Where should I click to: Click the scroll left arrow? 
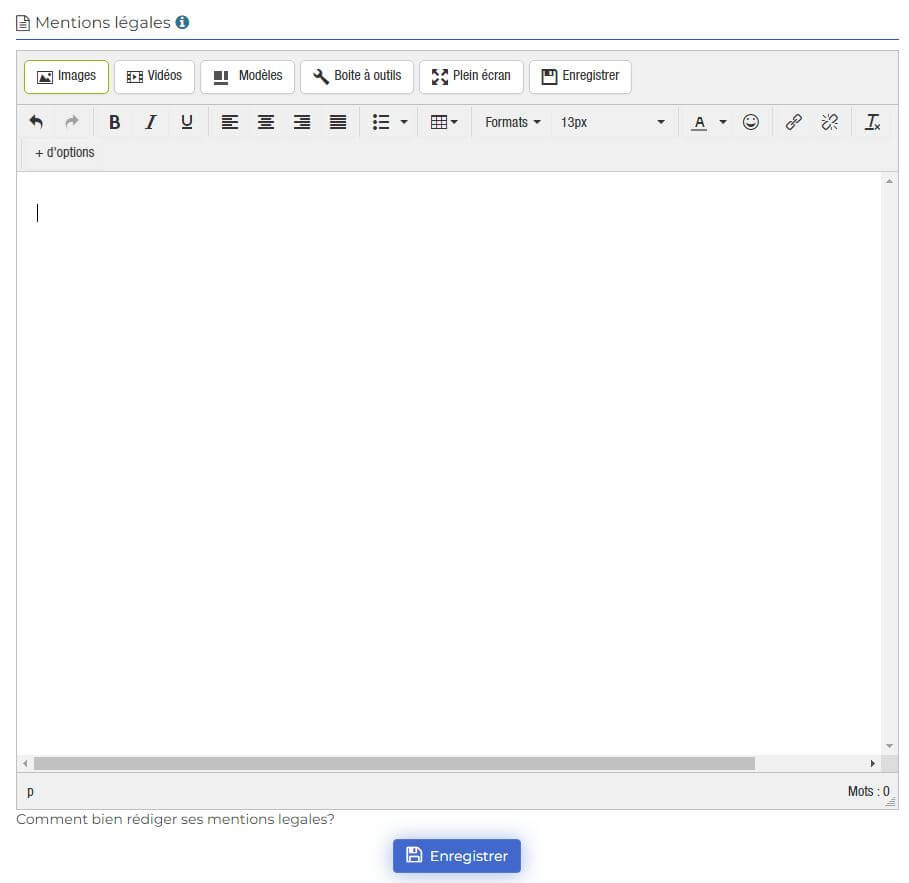(x=25, y=764)
